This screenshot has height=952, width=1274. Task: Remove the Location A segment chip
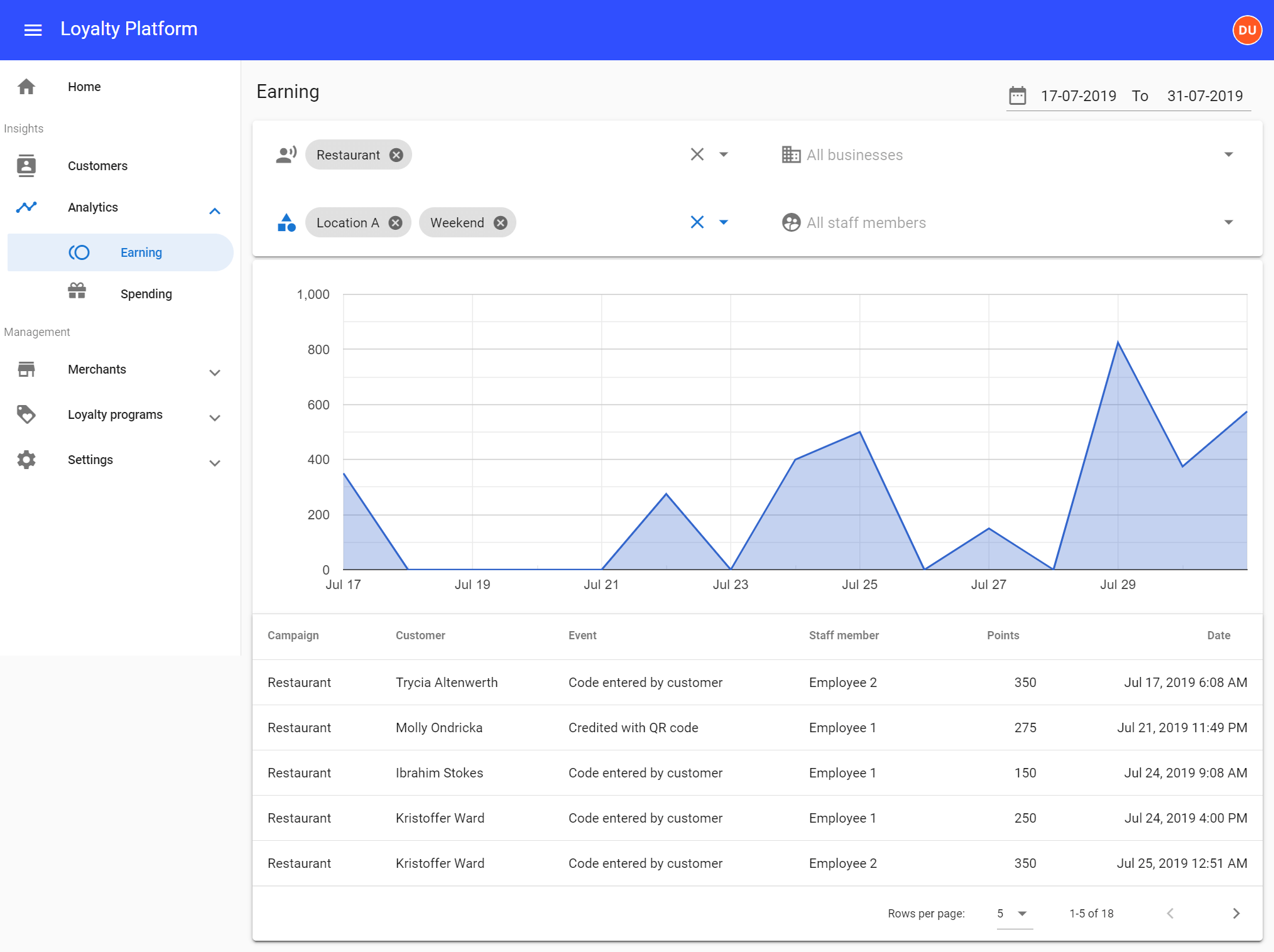click(395, 223)
